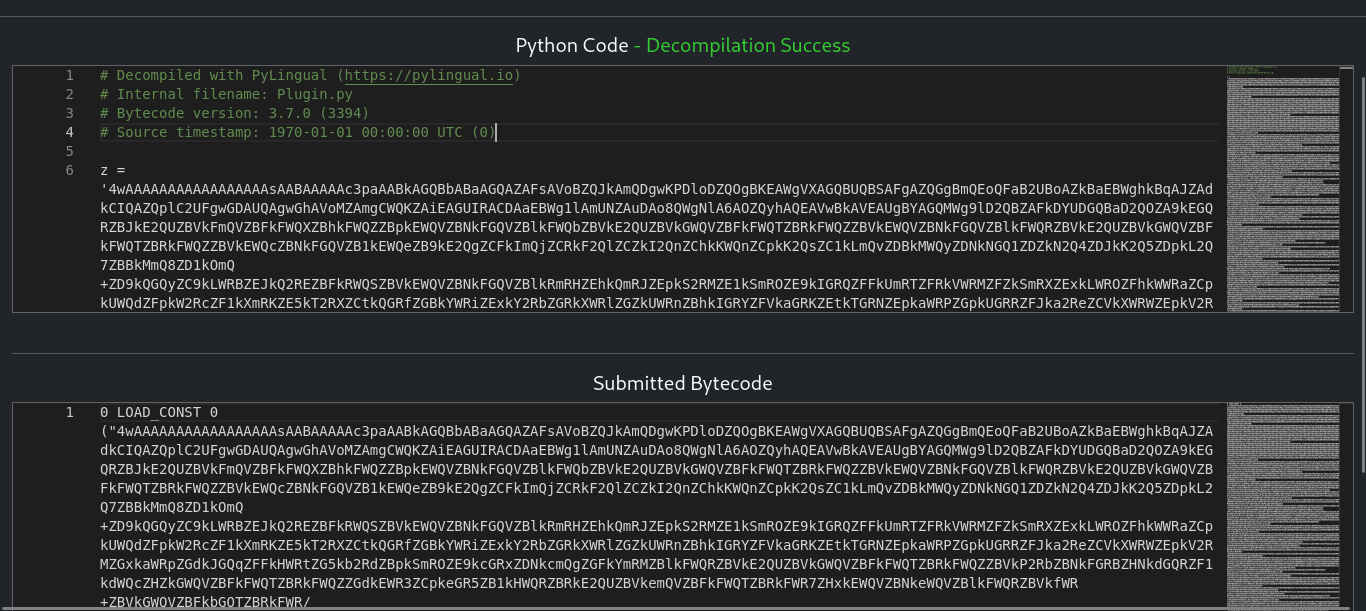1366x611 pixels.
Task: Select empty line number 5 in Python Code
Action: point(70,151)
